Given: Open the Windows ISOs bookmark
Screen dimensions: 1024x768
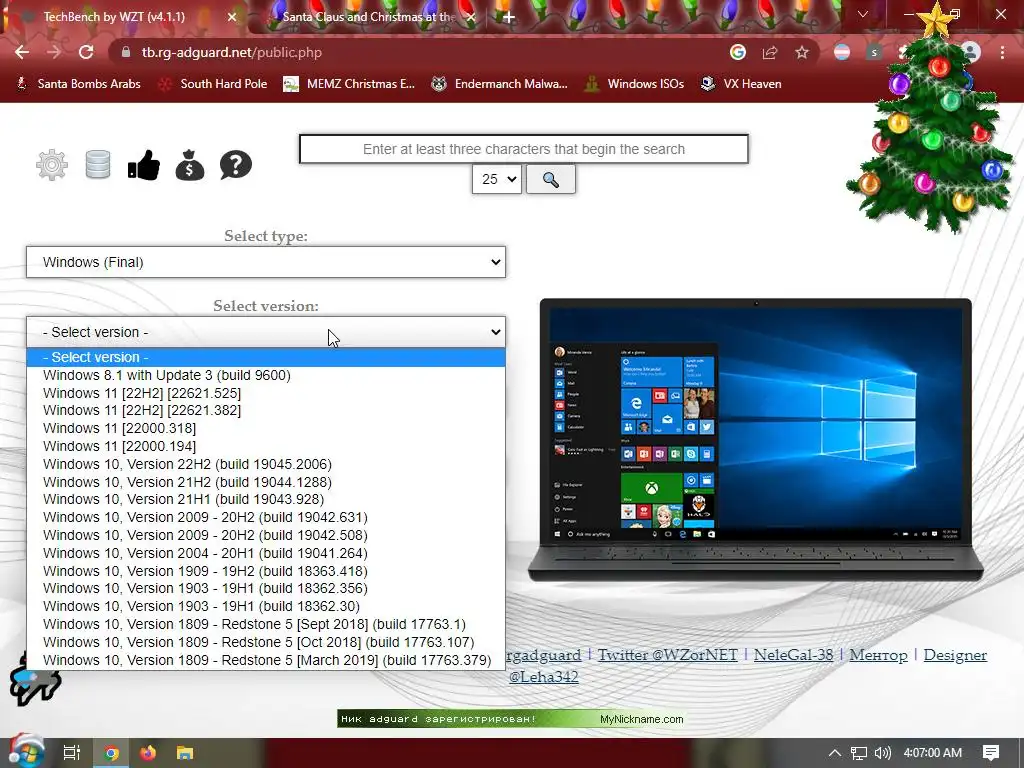Looking at the screenshot, I should coord(634,84).
